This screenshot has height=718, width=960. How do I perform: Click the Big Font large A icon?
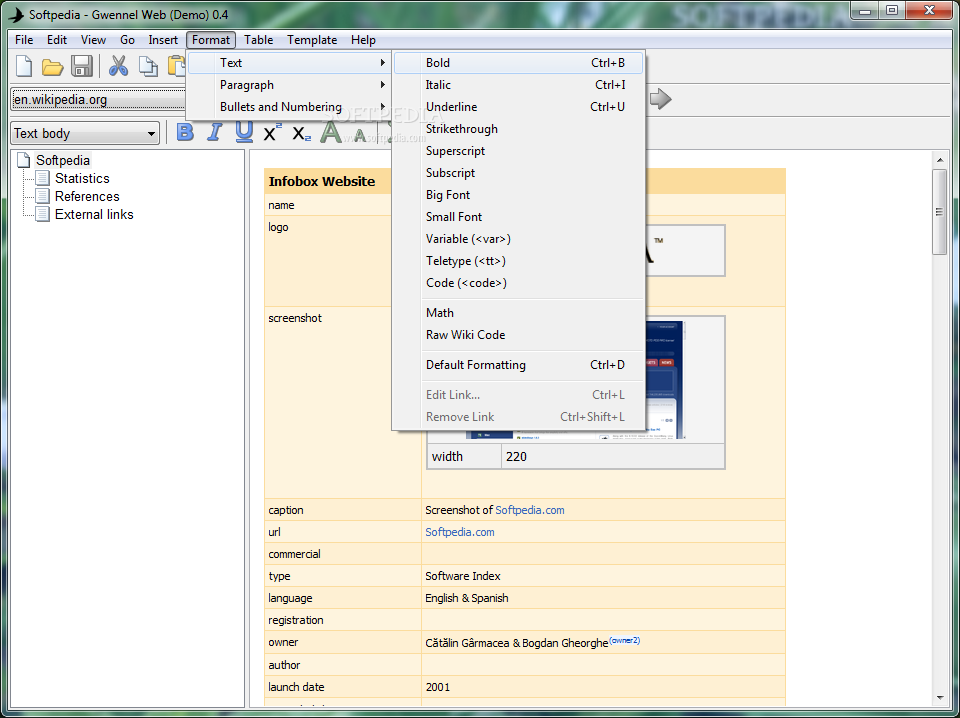[331, 132]
